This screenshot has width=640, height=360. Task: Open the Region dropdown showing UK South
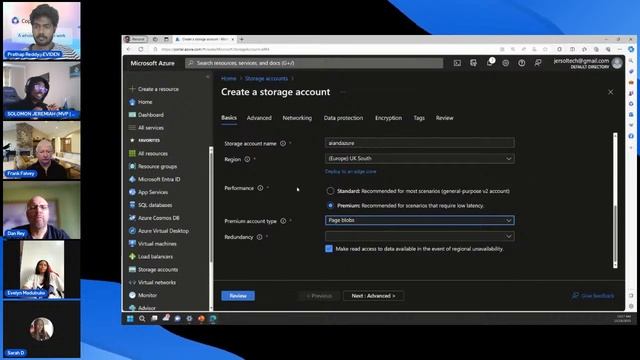[x=420, y=158]
